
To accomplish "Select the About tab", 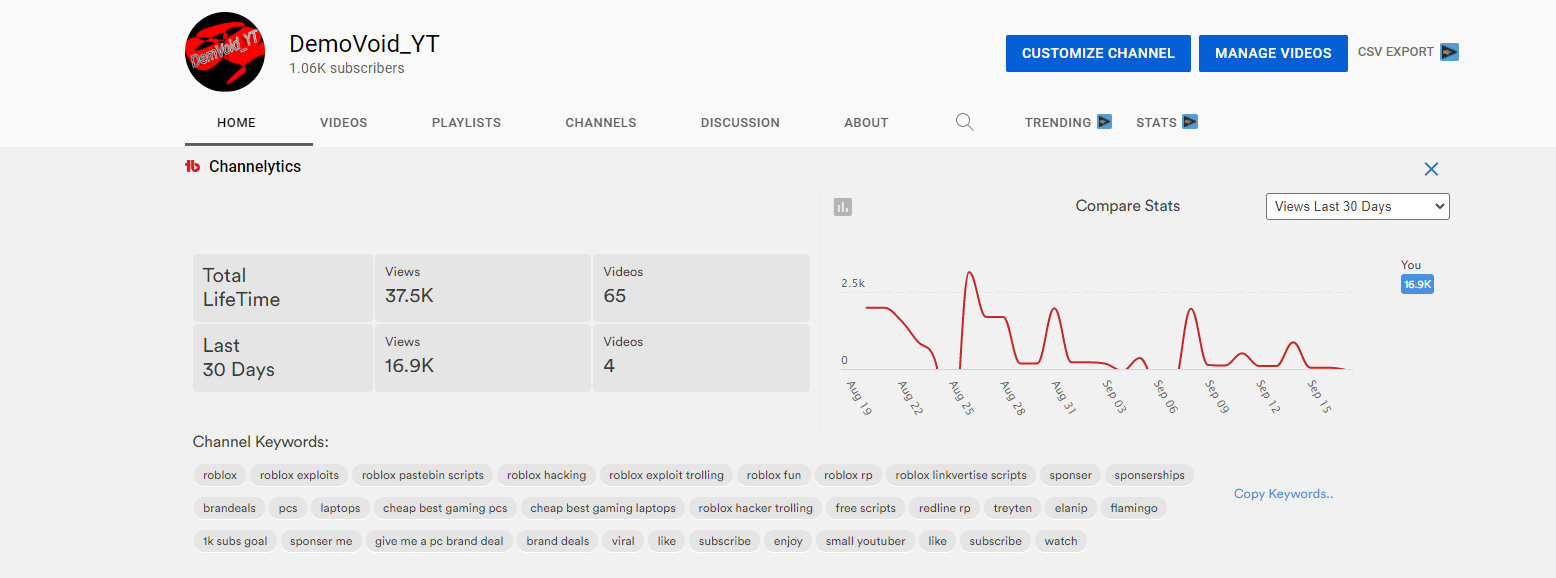I will (x=866, y=123).
